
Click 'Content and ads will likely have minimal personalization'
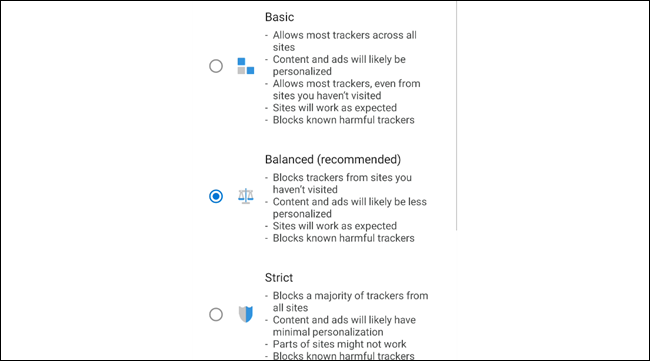pyautogui.click(x=344, y=326)
